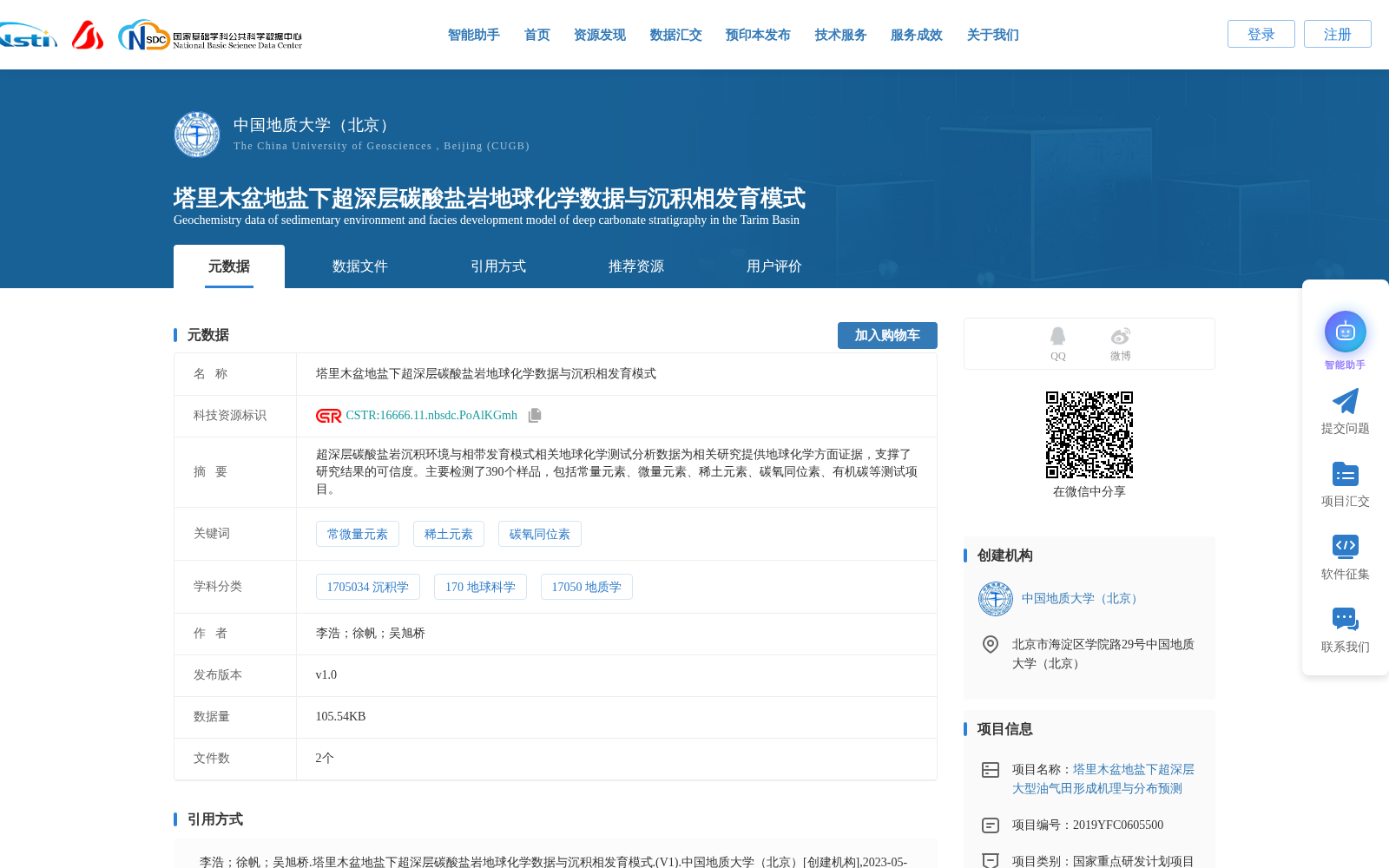Screen dimensions: 1389x868
Task: Copy the CSTR identifier with the copy icon
Action: pyautogui.click(x=535, y=416)
